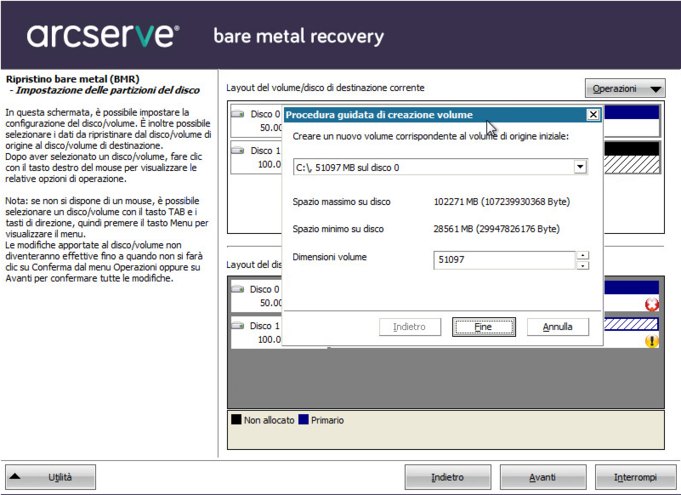The height and width of the screenshot is (495, 681).
Task: Click the Disco 0 drive icon in lower layout
Action: coord(238,289)
